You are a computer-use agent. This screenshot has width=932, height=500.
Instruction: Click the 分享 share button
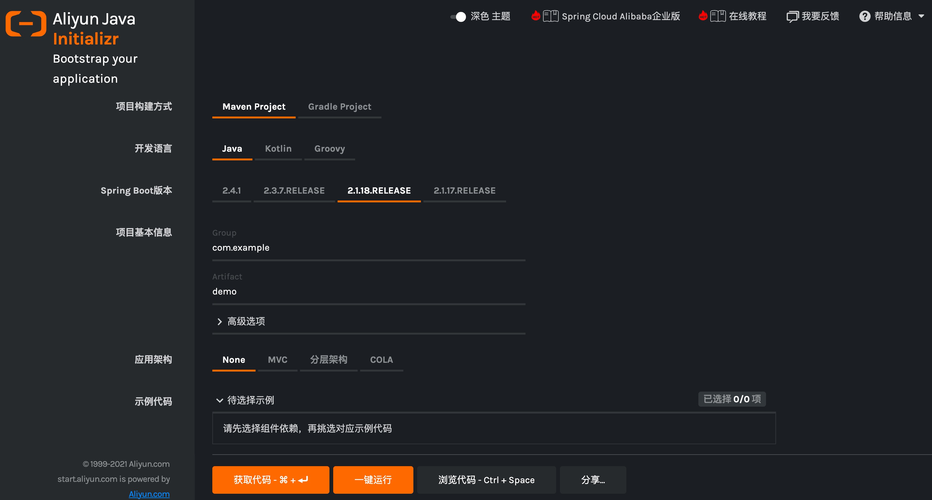(593, 480)
